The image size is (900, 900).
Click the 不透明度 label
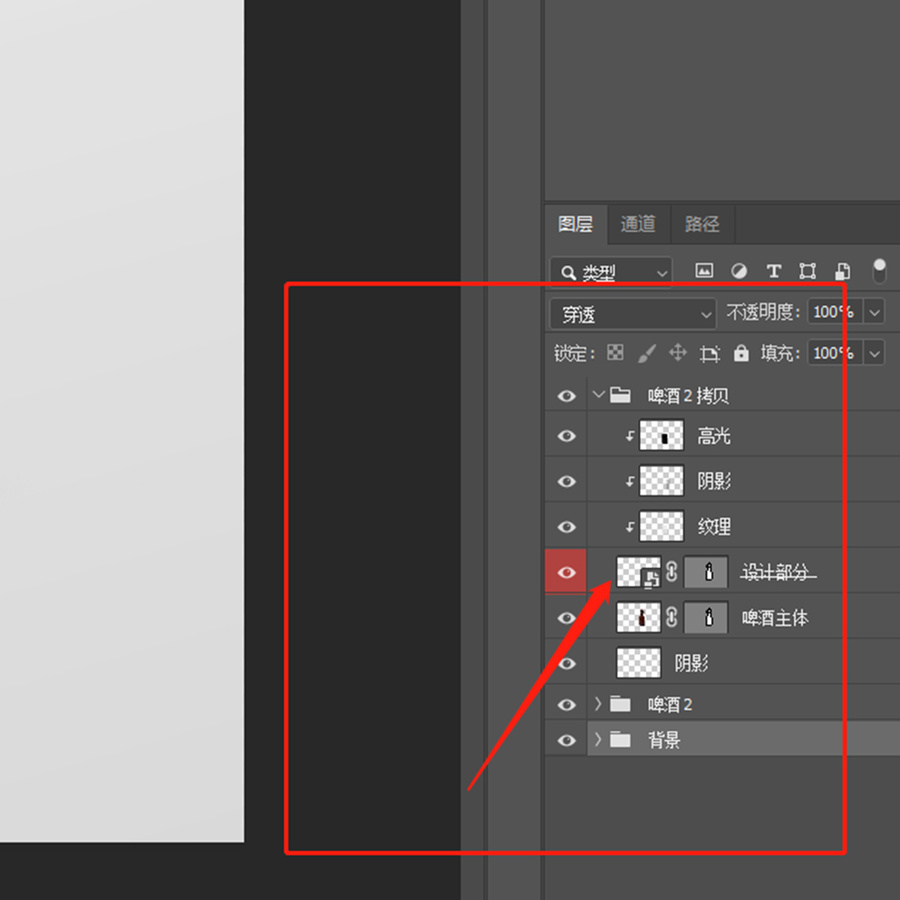763,312
